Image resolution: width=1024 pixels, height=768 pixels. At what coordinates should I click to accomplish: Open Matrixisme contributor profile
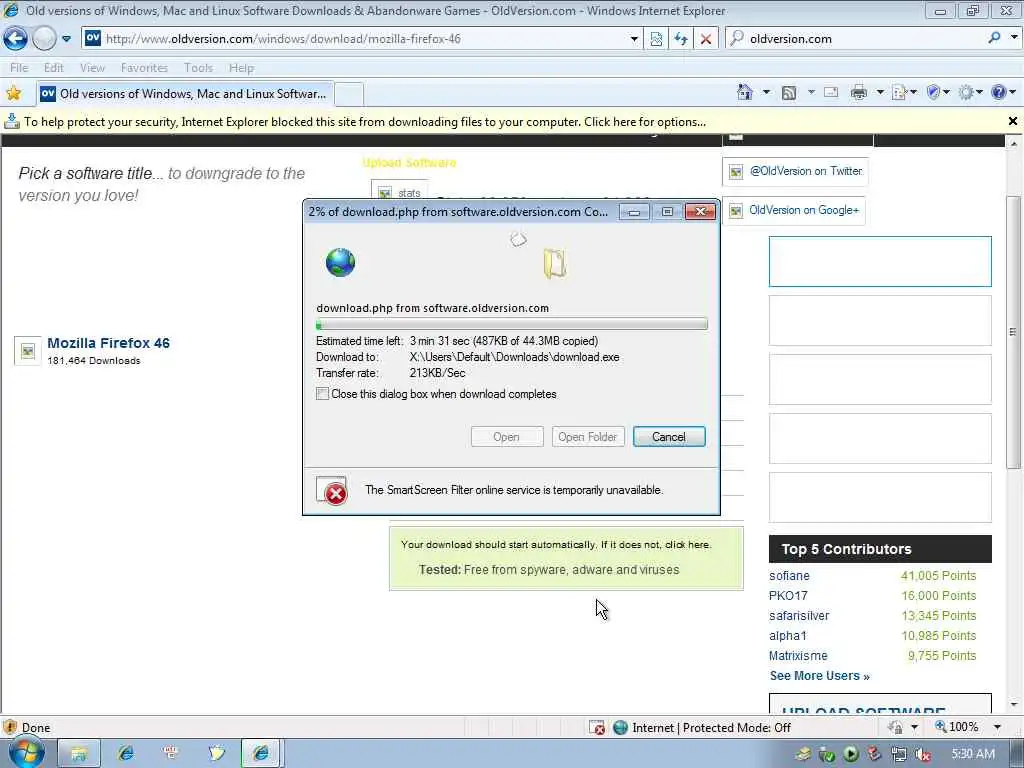798,656
